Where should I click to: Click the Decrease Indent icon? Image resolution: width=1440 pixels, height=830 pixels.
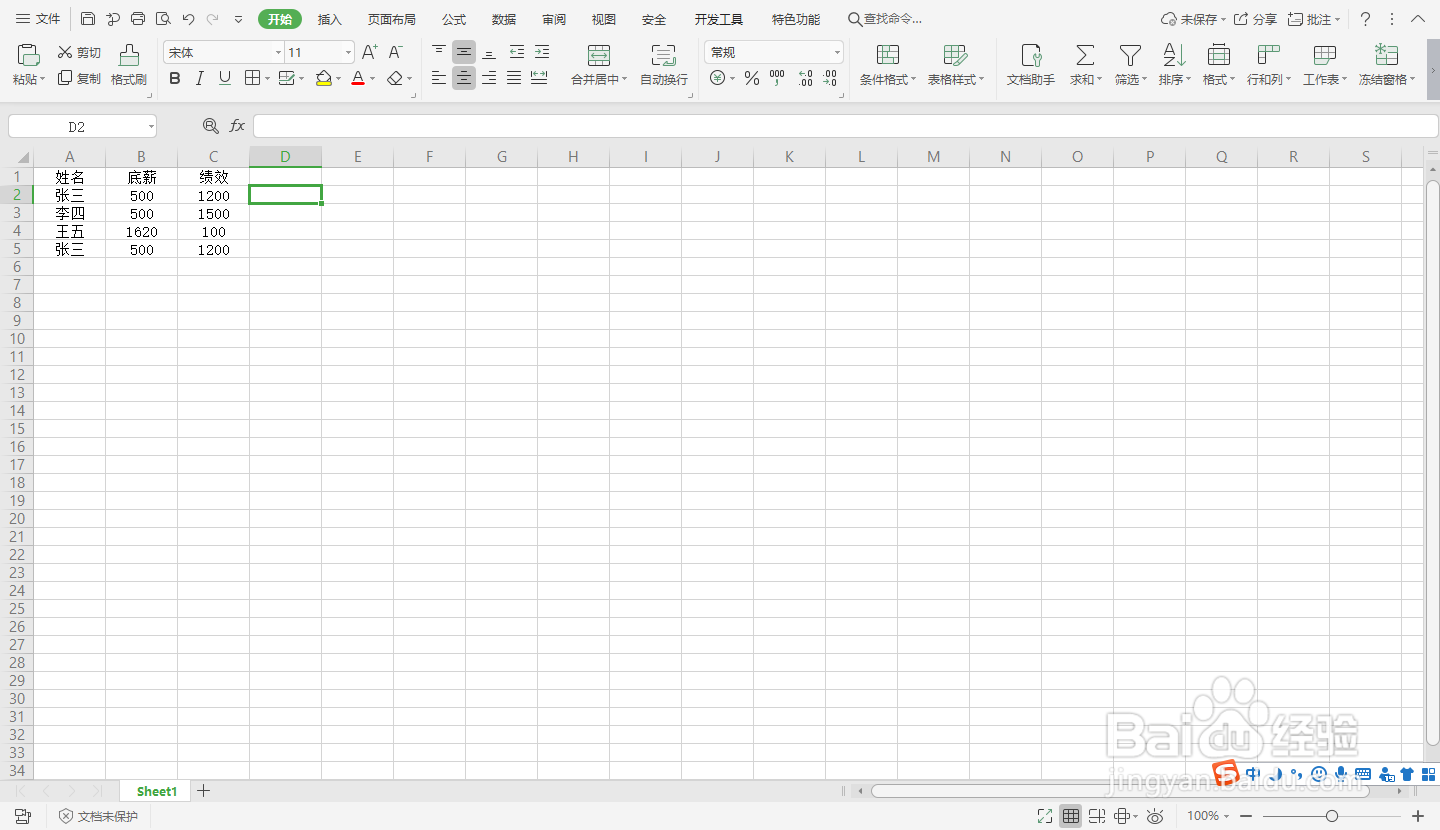click(516, 52)
